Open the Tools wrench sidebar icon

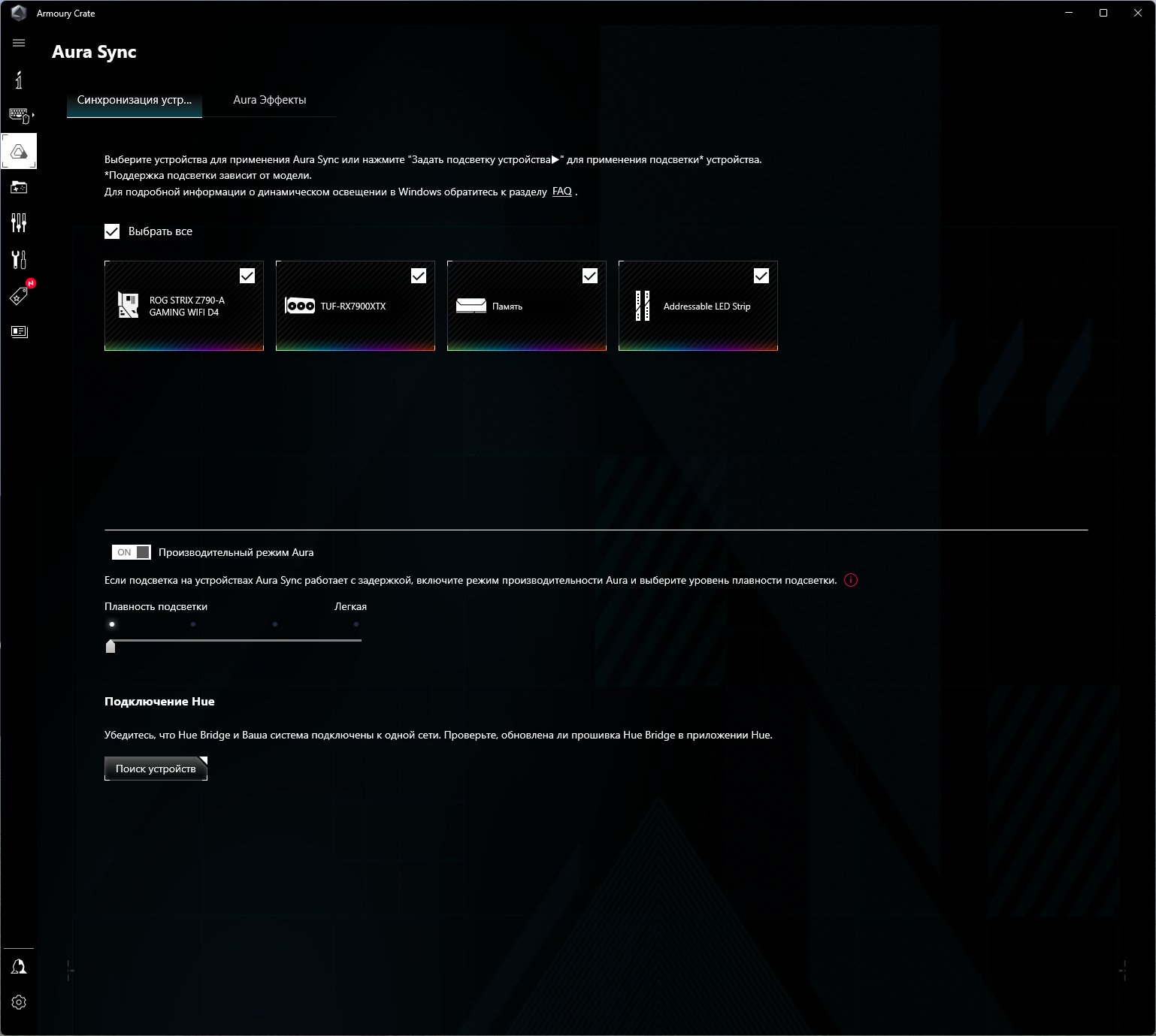(x=19, y=259)
